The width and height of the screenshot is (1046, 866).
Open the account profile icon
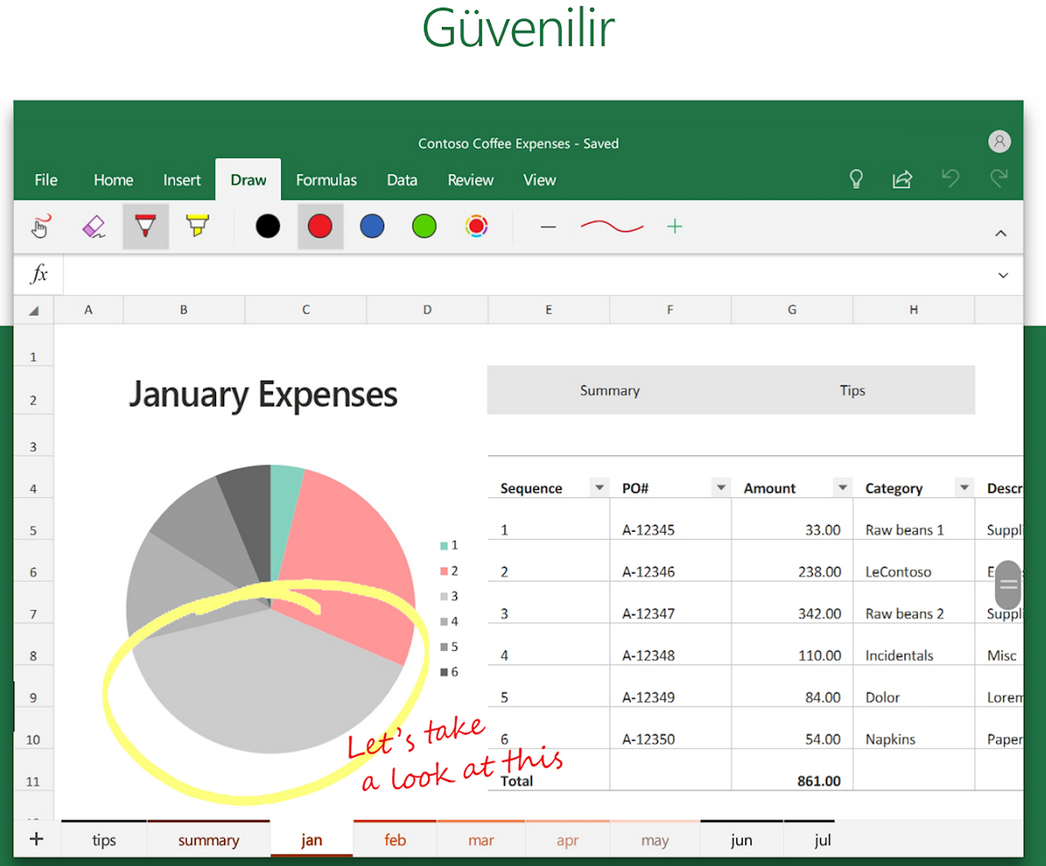pyautogui.click(x=999, y=141)
